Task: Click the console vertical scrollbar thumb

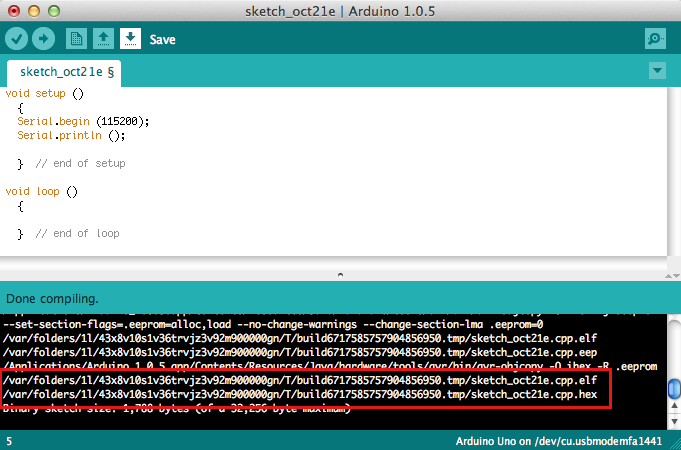Action: click(672, 388)
